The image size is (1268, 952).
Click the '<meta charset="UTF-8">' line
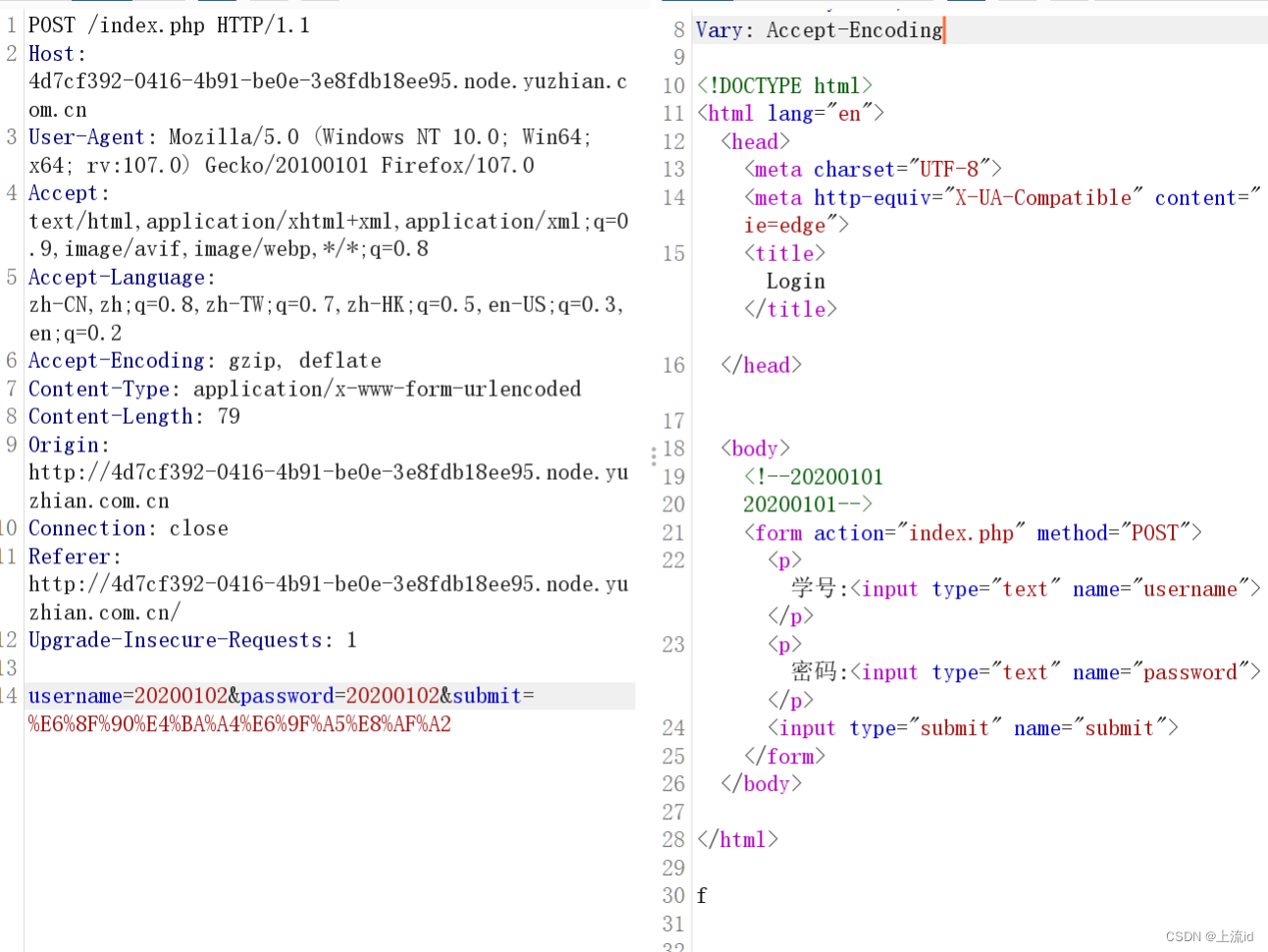872,169
